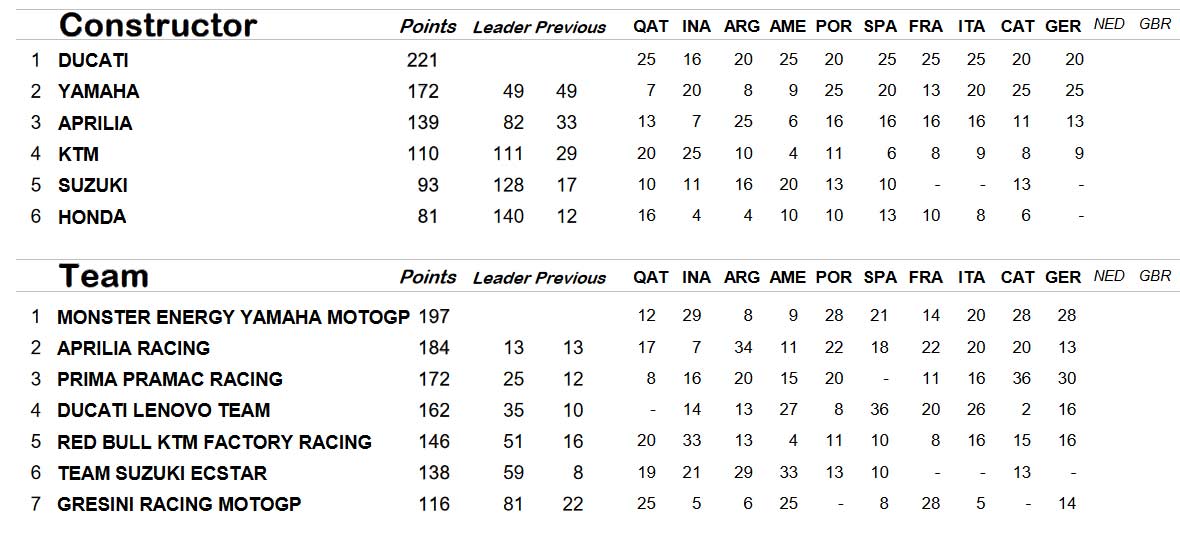
Task: Click Monster Energy Yamaha's 197 points
Action: tap(434, 317)
